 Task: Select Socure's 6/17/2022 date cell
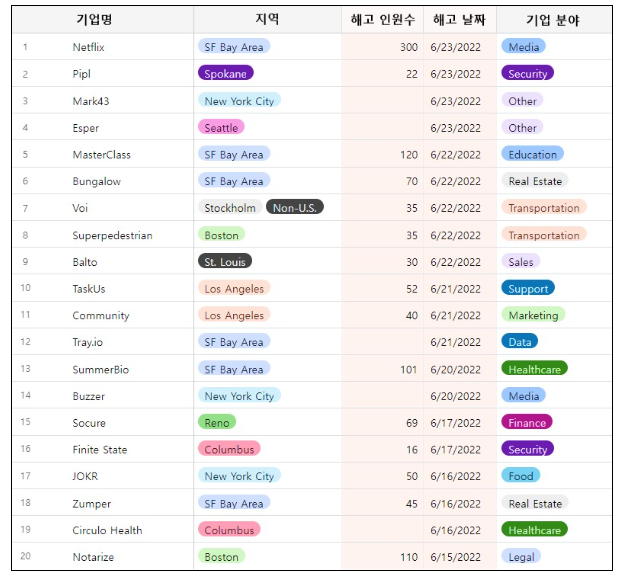460,423
